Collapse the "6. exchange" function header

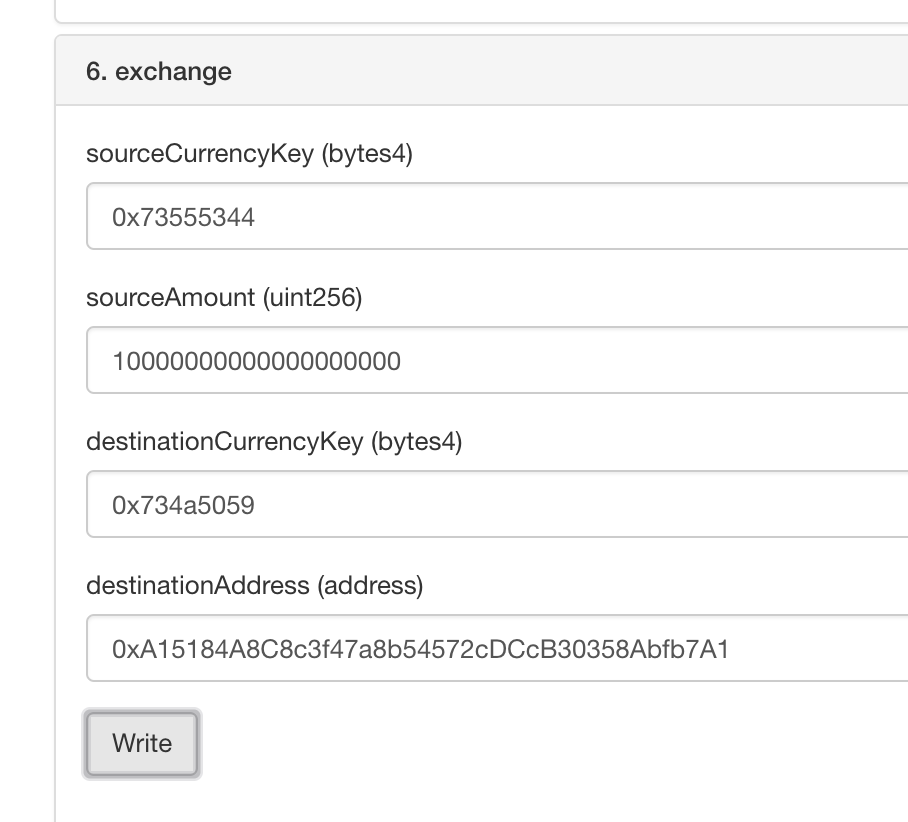click(480, 71)
